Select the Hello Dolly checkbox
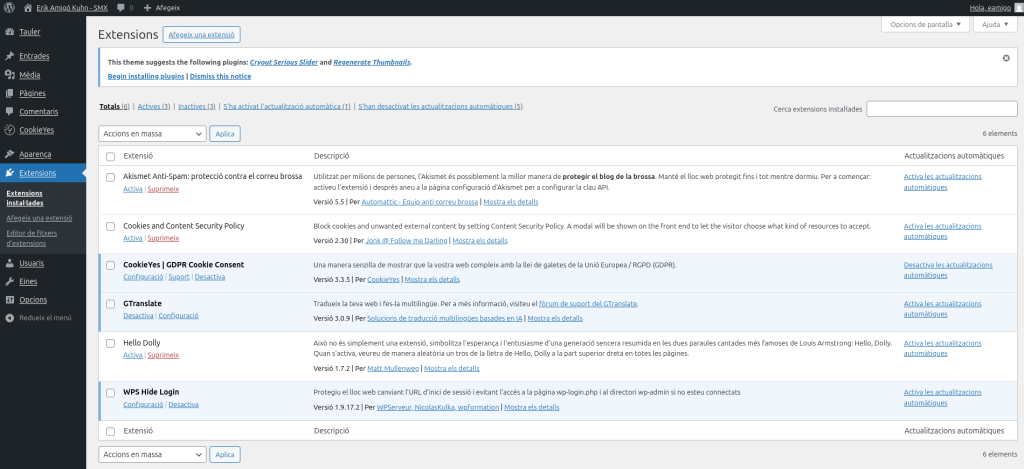The width and height of the screenshot is (1024, 469). [110, 343]
